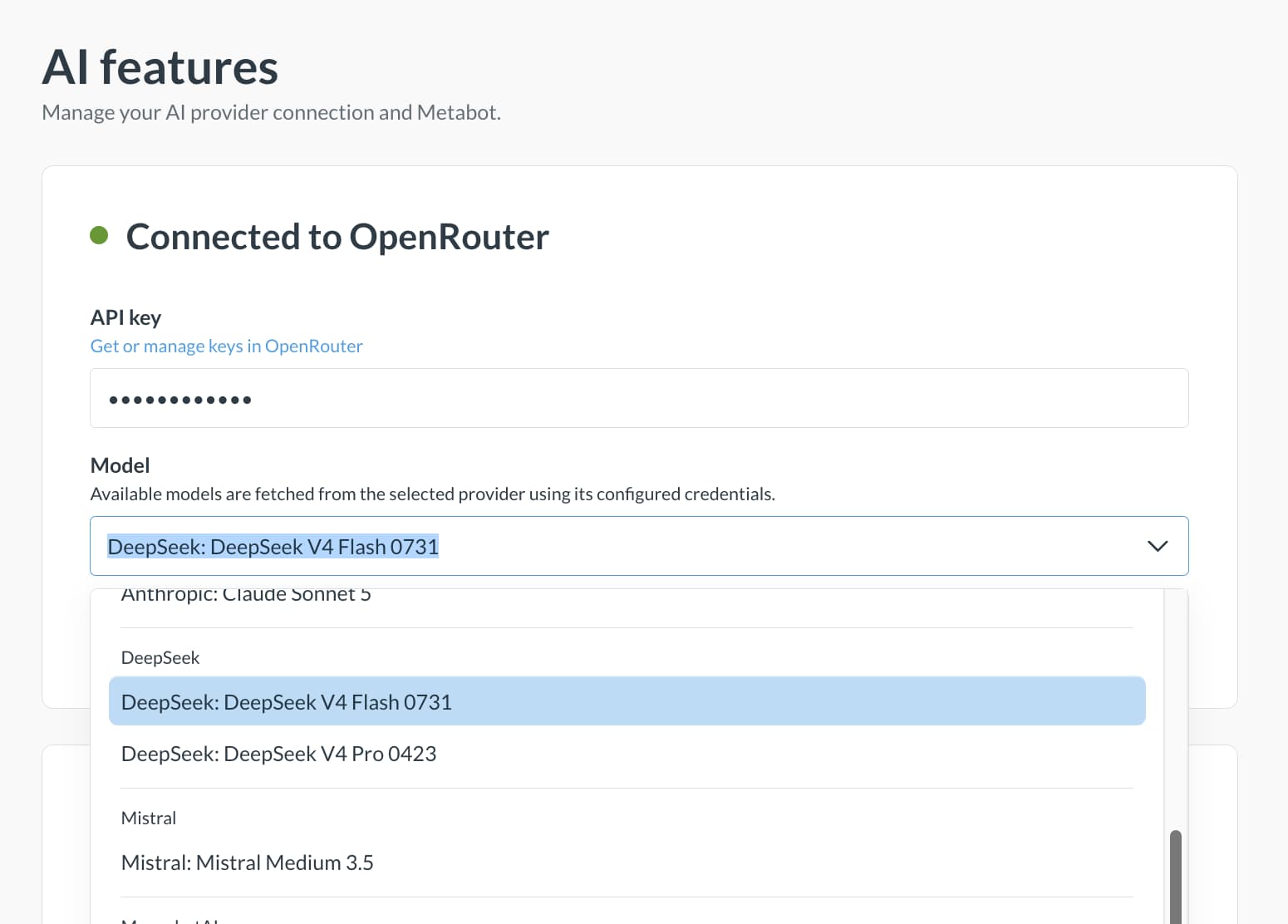
Task: Click the Available models are fetched description
Action: (432, 494)
